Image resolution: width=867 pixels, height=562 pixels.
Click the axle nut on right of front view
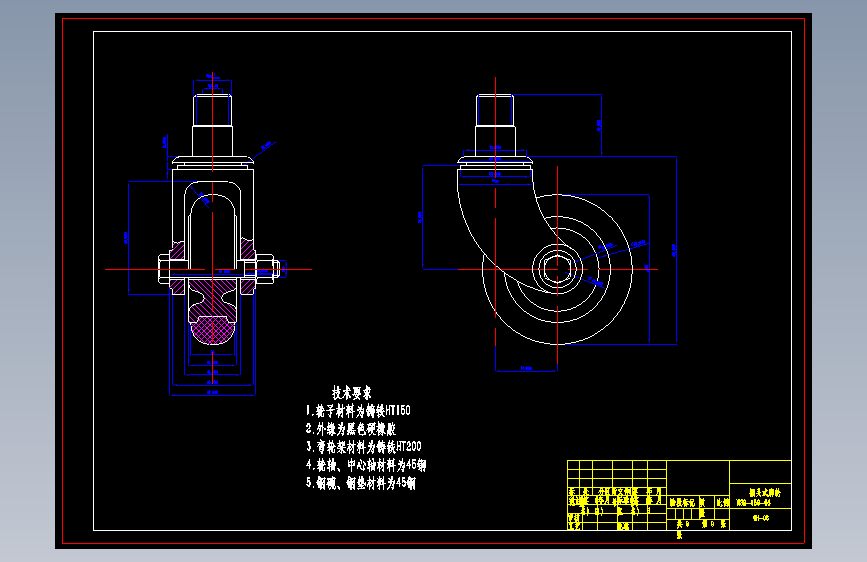pos(264,269)
